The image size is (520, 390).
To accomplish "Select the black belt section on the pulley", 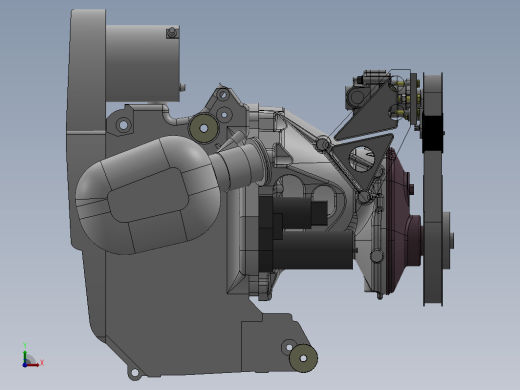I will tap(432, 133).
